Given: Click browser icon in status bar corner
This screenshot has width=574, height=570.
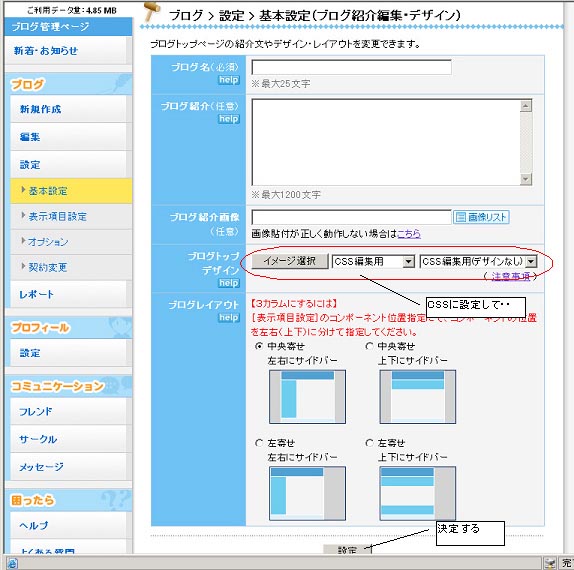Looking at the screenshot, I should [11, 563].
